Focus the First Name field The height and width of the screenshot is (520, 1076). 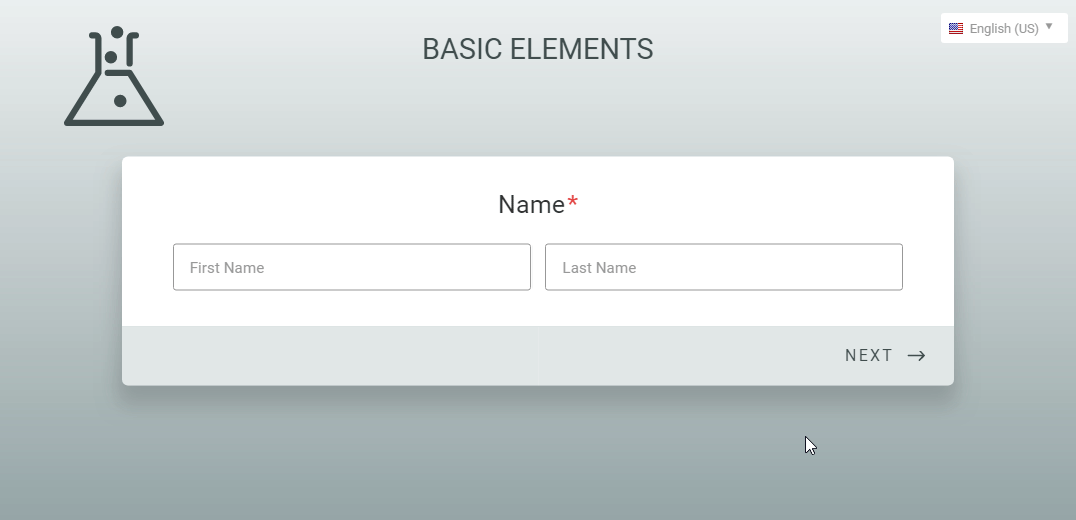click(352, 267)
